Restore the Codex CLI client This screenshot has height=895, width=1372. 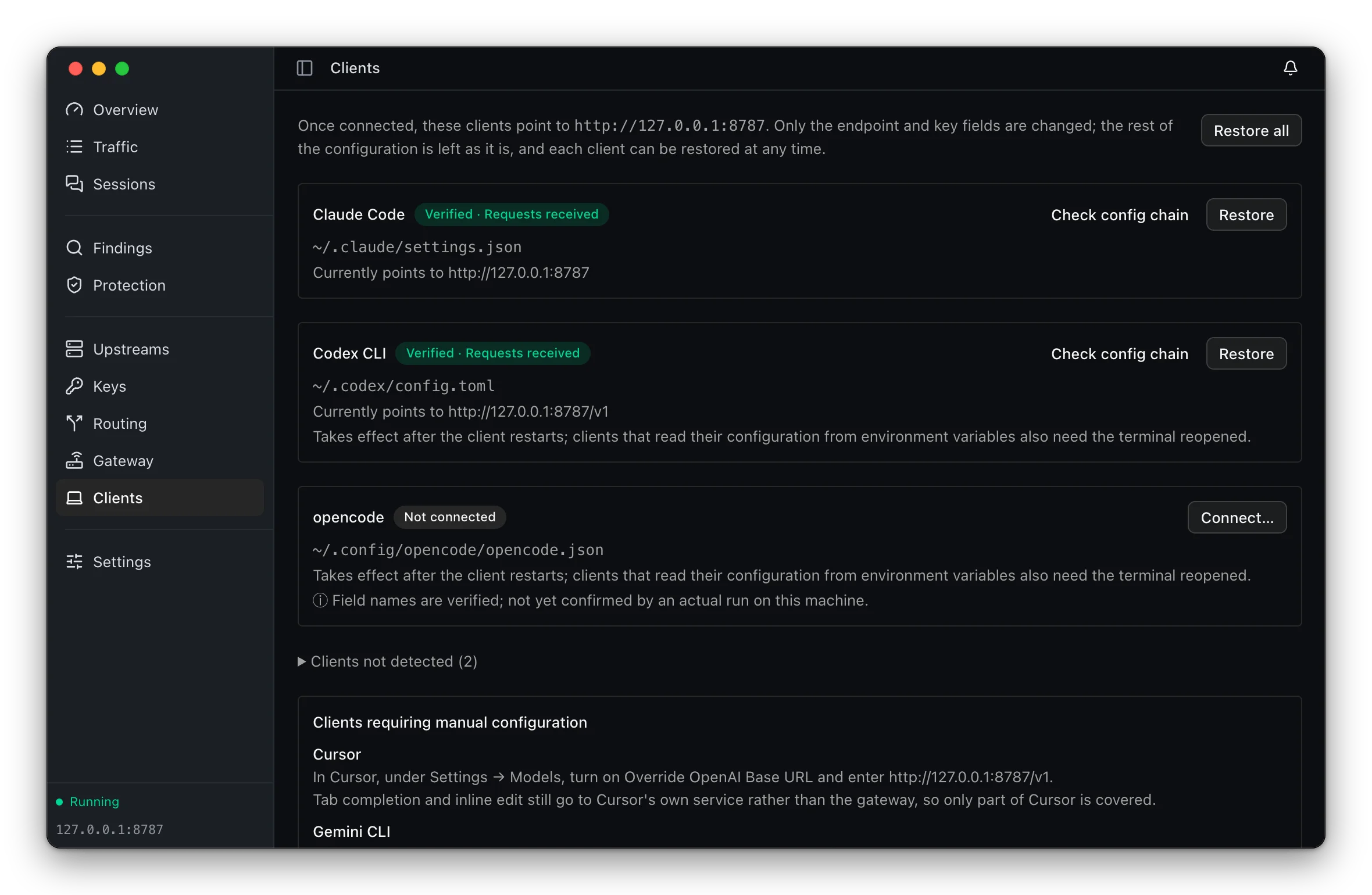coord(1246,354)
